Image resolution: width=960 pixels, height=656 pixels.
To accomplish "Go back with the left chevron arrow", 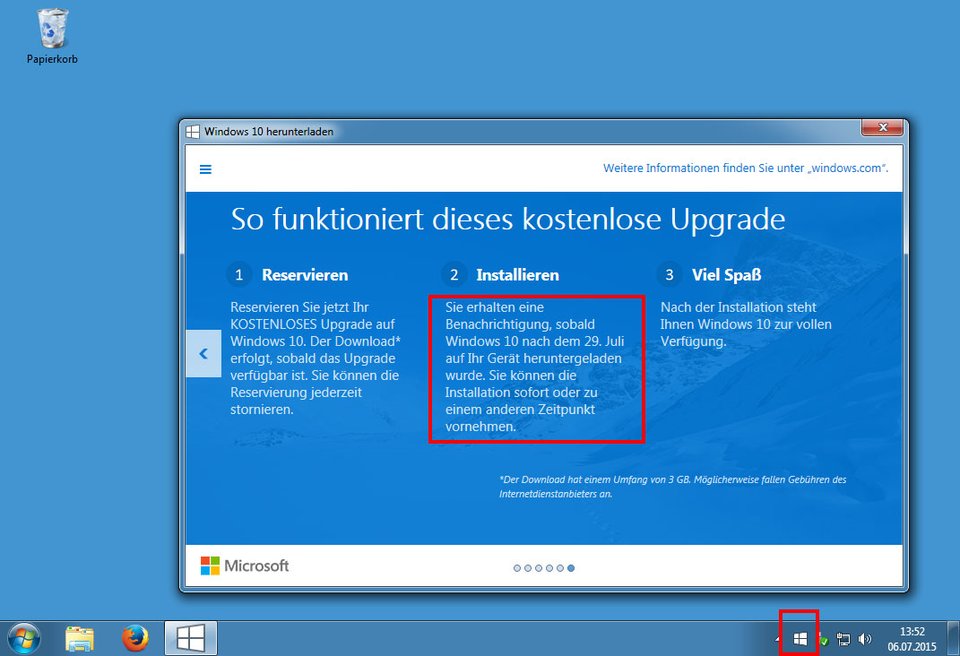I will 203,353.
